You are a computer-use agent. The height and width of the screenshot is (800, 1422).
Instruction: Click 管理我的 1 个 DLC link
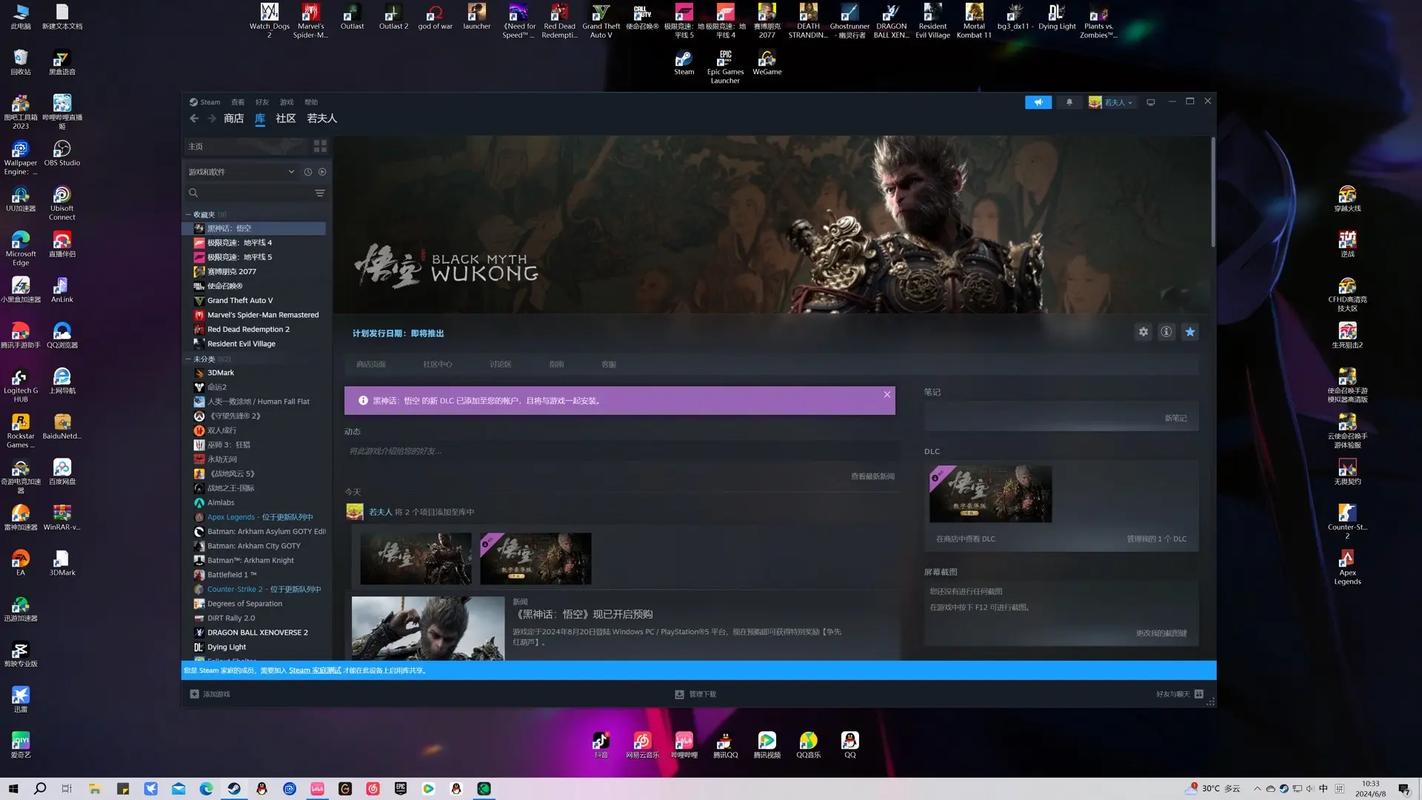[x=1157, y=539]
